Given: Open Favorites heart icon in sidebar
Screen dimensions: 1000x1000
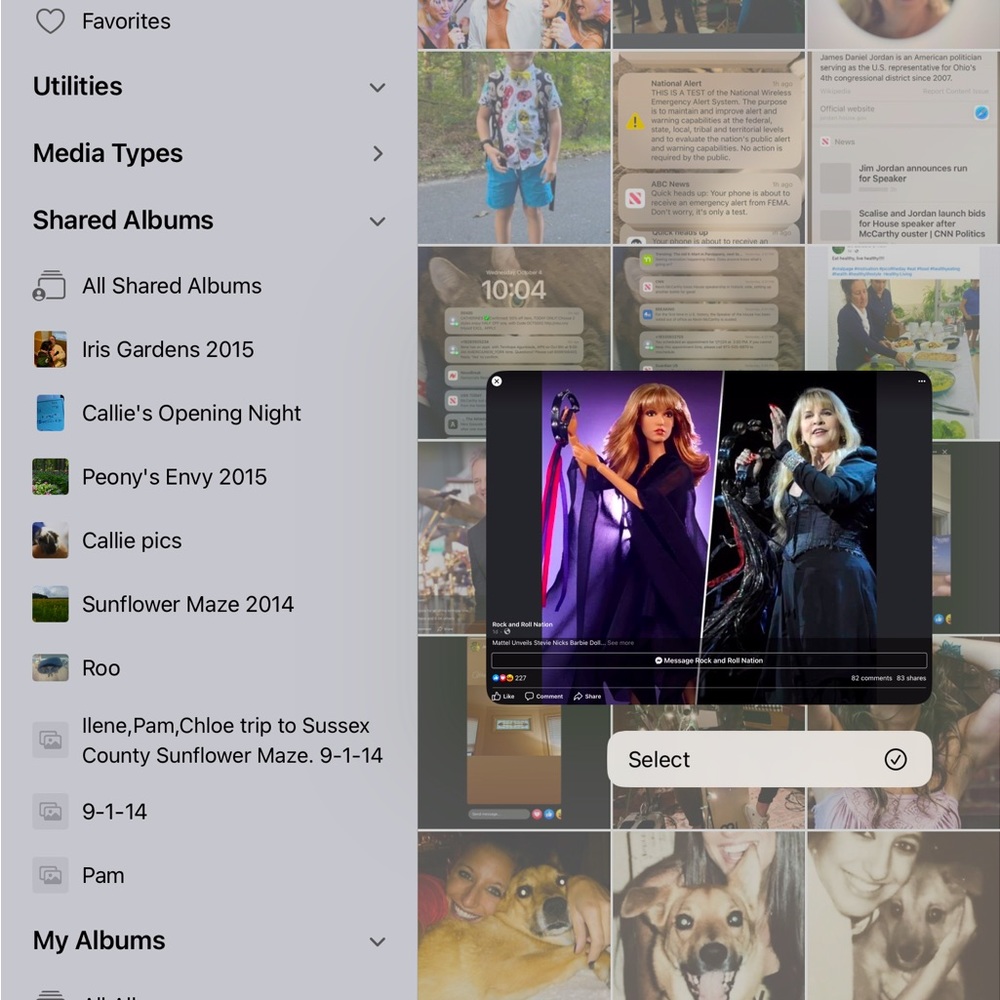Looking at the screenshot, I should click(50, 21).
